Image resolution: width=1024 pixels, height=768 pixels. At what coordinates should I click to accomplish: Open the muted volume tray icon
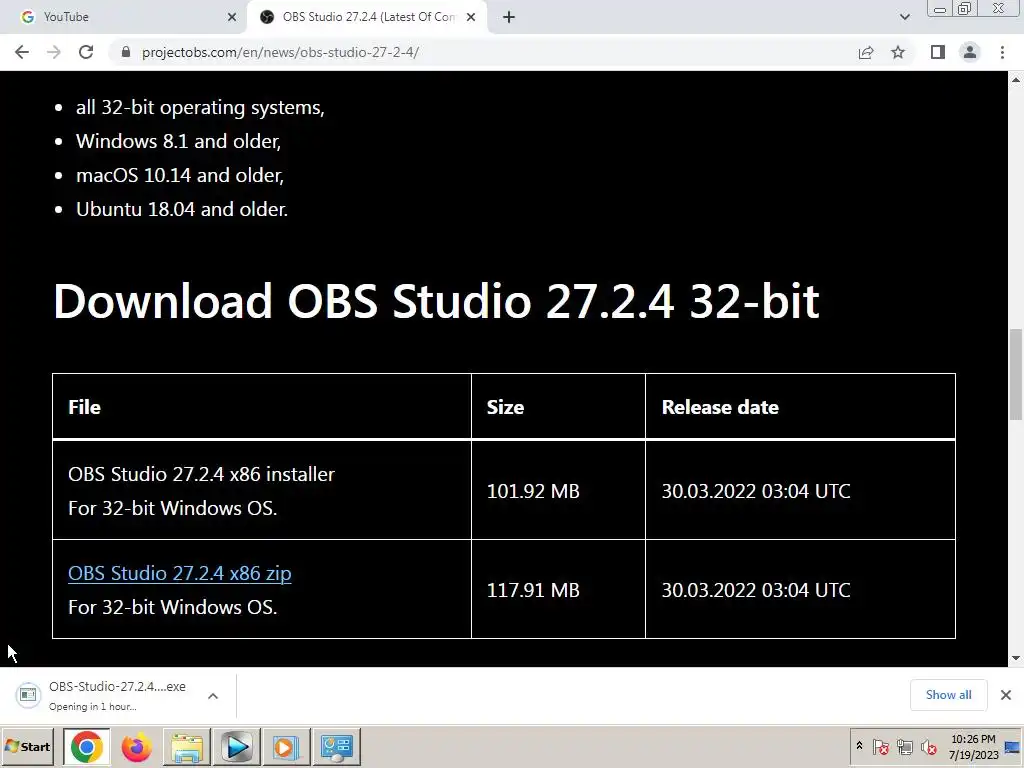point(929,746)
